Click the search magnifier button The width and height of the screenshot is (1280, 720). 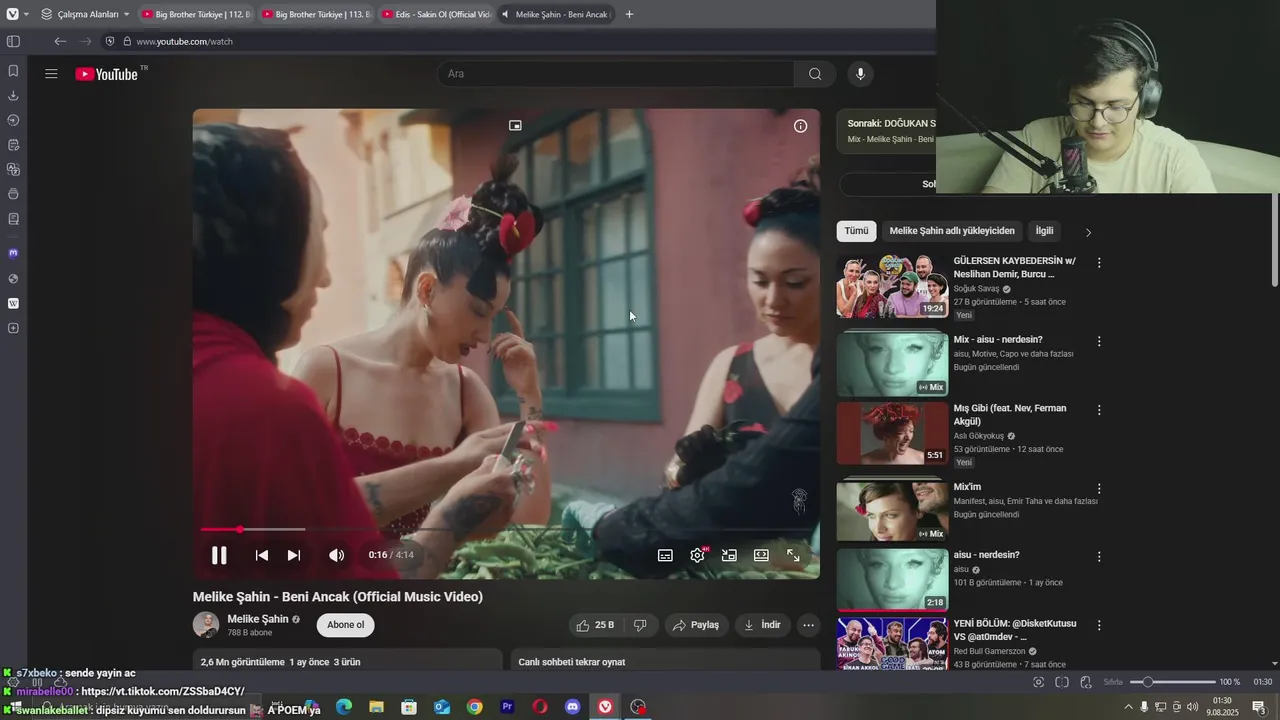coord(815,74)
